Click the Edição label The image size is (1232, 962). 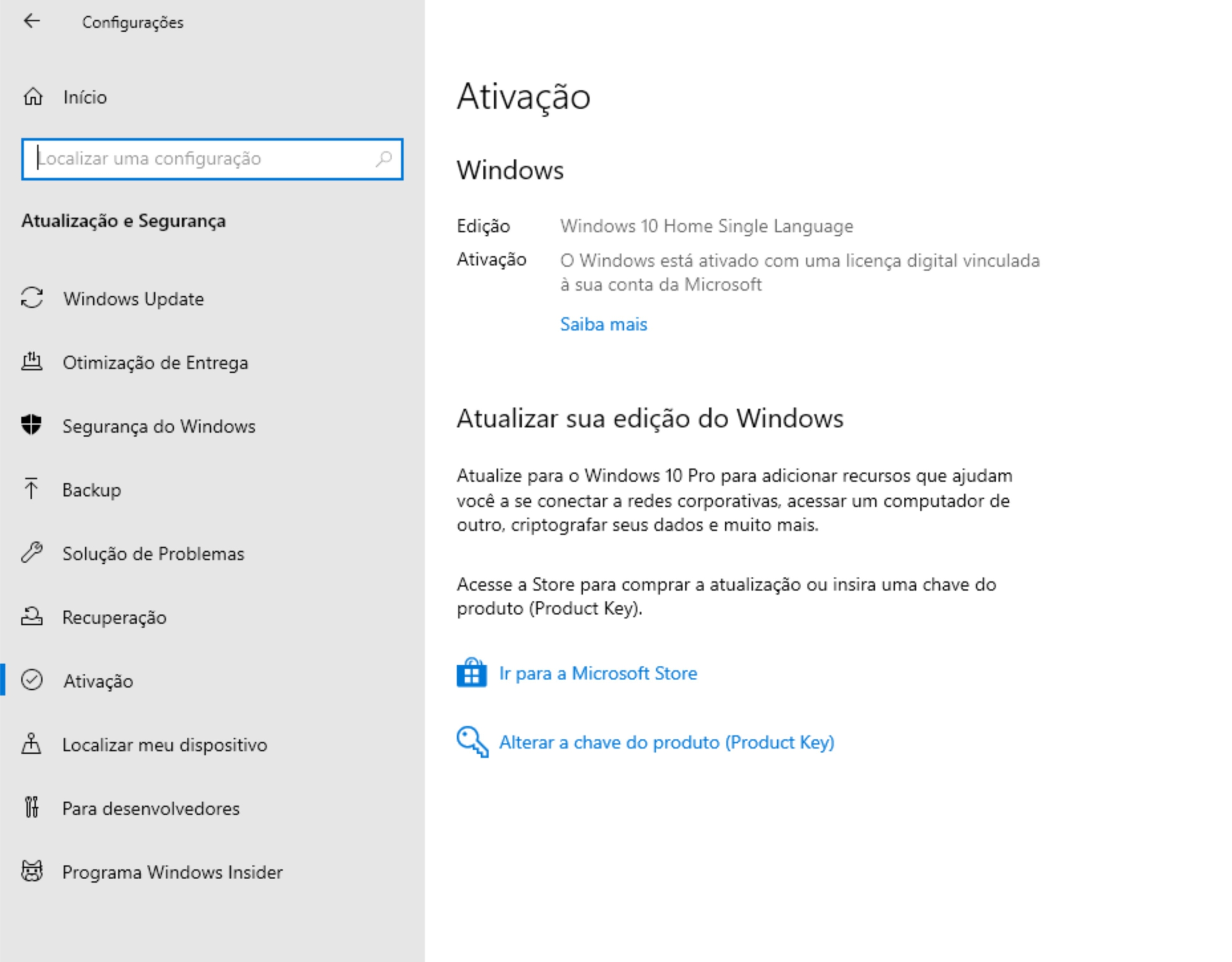pos(483,226)
